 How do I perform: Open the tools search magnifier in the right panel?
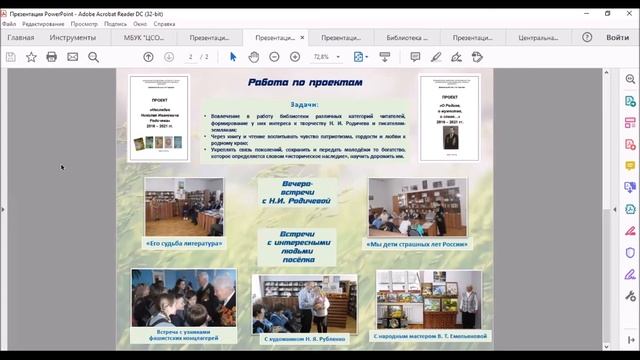coord(630,79)
